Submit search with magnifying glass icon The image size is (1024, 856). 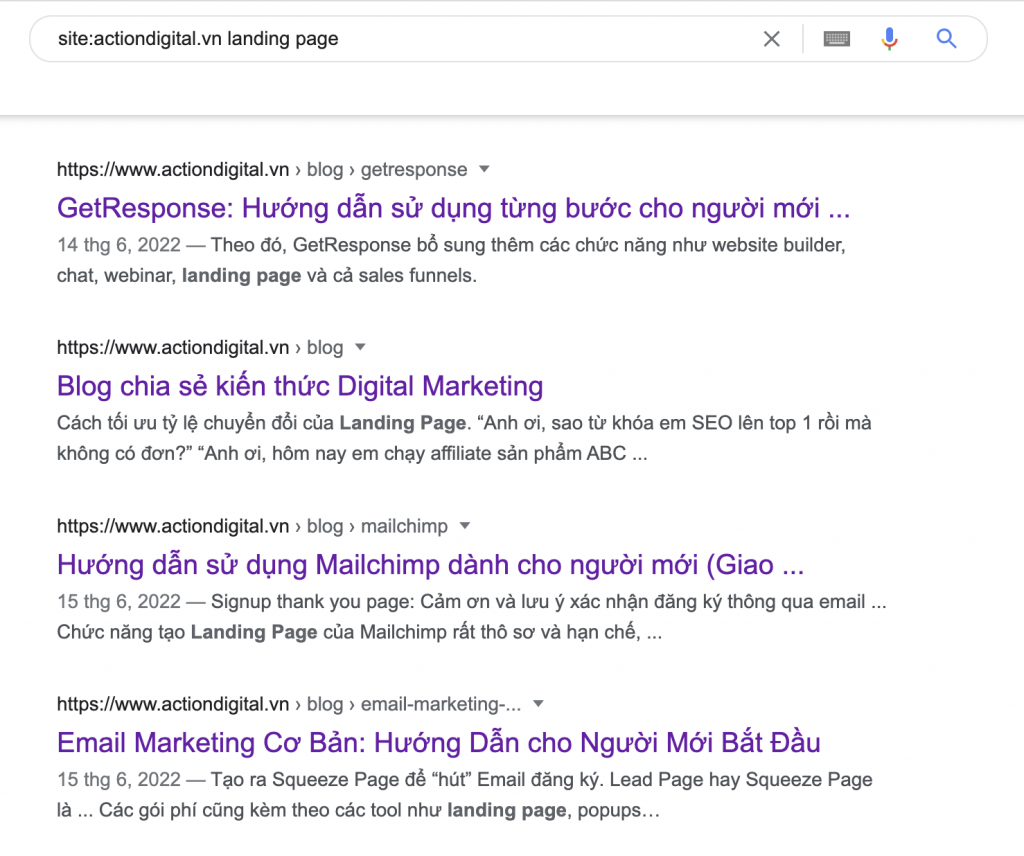click(x=946, y=39)
